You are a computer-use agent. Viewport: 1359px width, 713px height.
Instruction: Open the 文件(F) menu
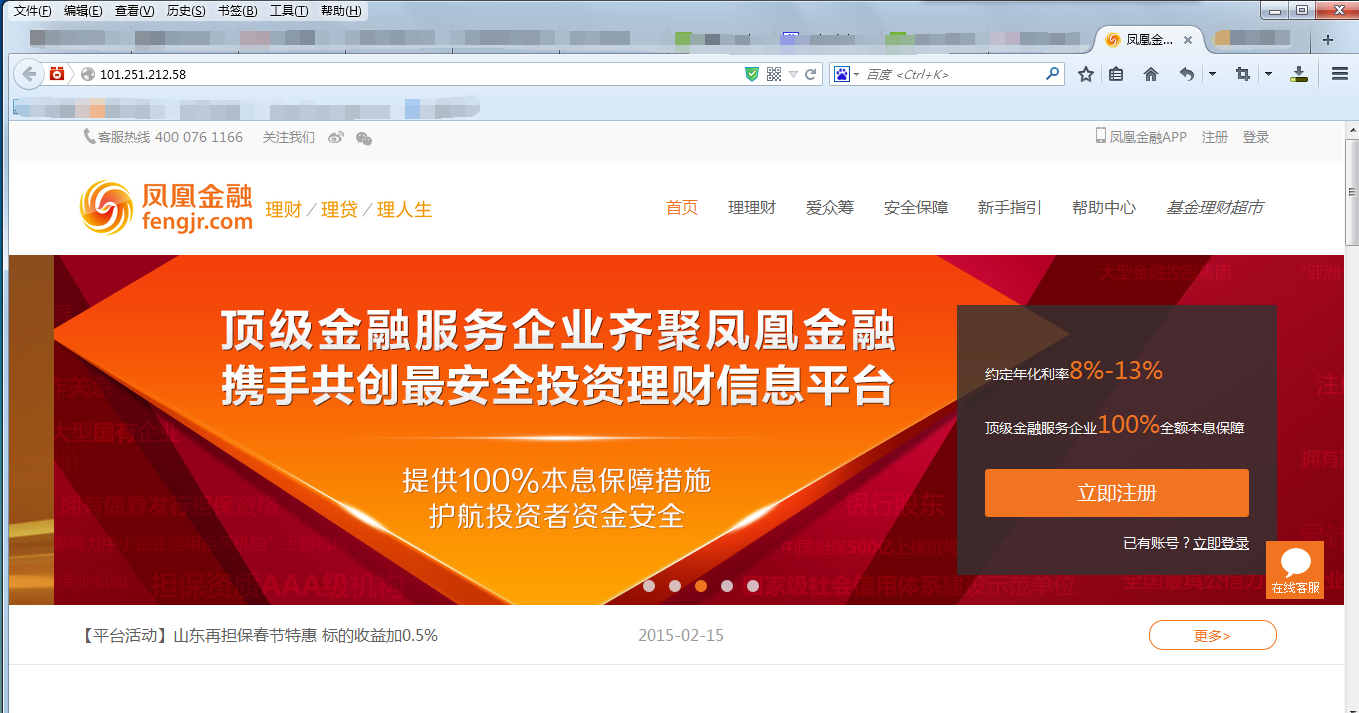[32, 11]
